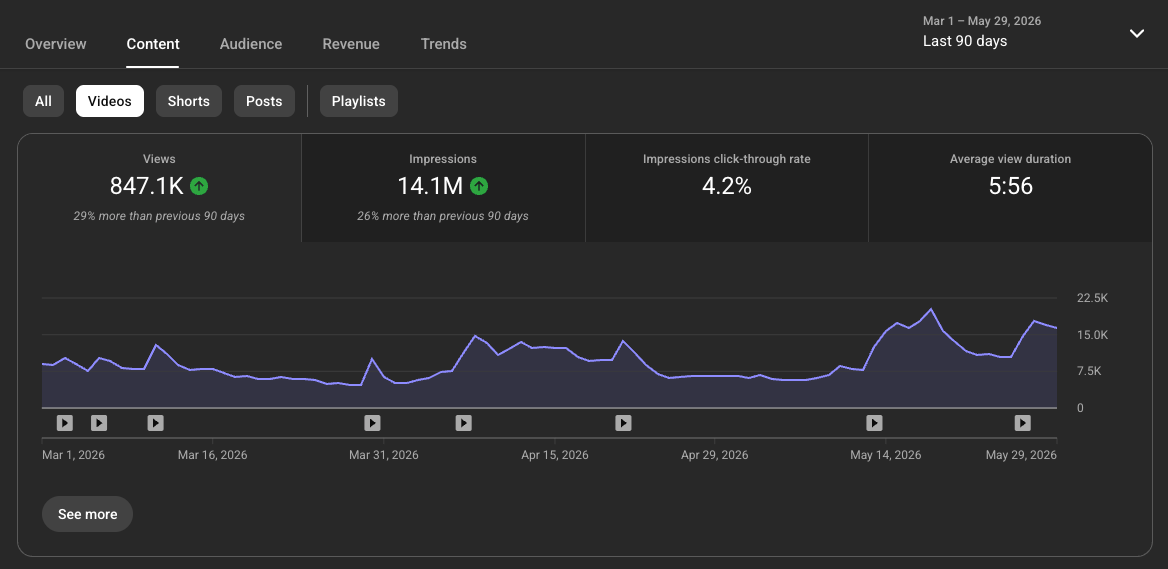Click the video published marker on Mar 1
The width and height of the screenshot is (1168, 569).
65,423
